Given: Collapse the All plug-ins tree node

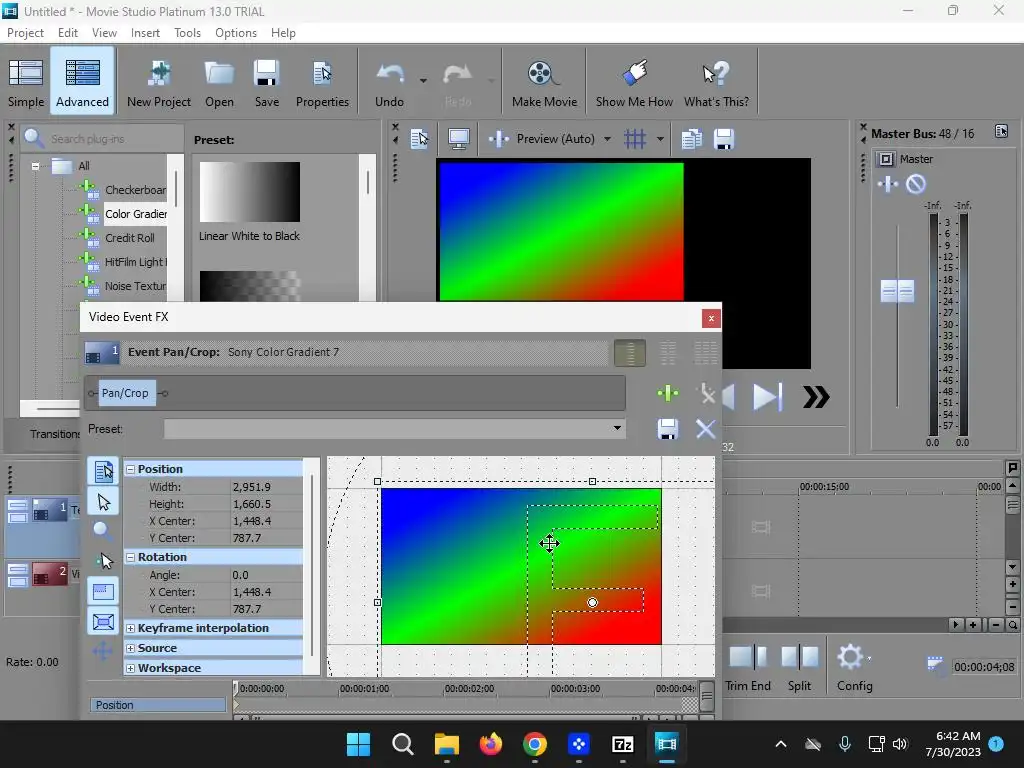Looking at the screenshot, I should coord(35,166).
